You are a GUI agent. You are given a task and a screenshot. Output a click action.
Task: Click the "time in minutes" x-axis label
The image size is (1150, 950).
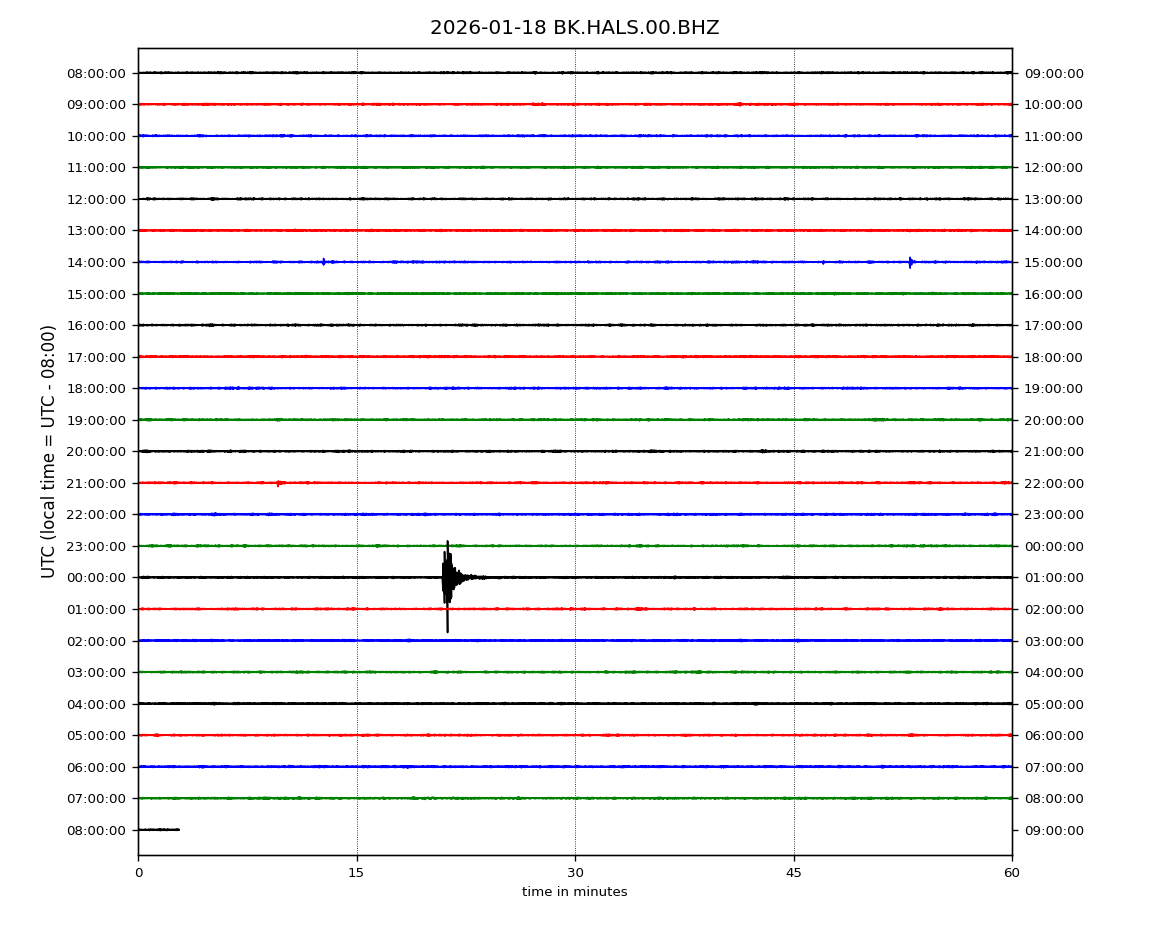tap(574, 892)
